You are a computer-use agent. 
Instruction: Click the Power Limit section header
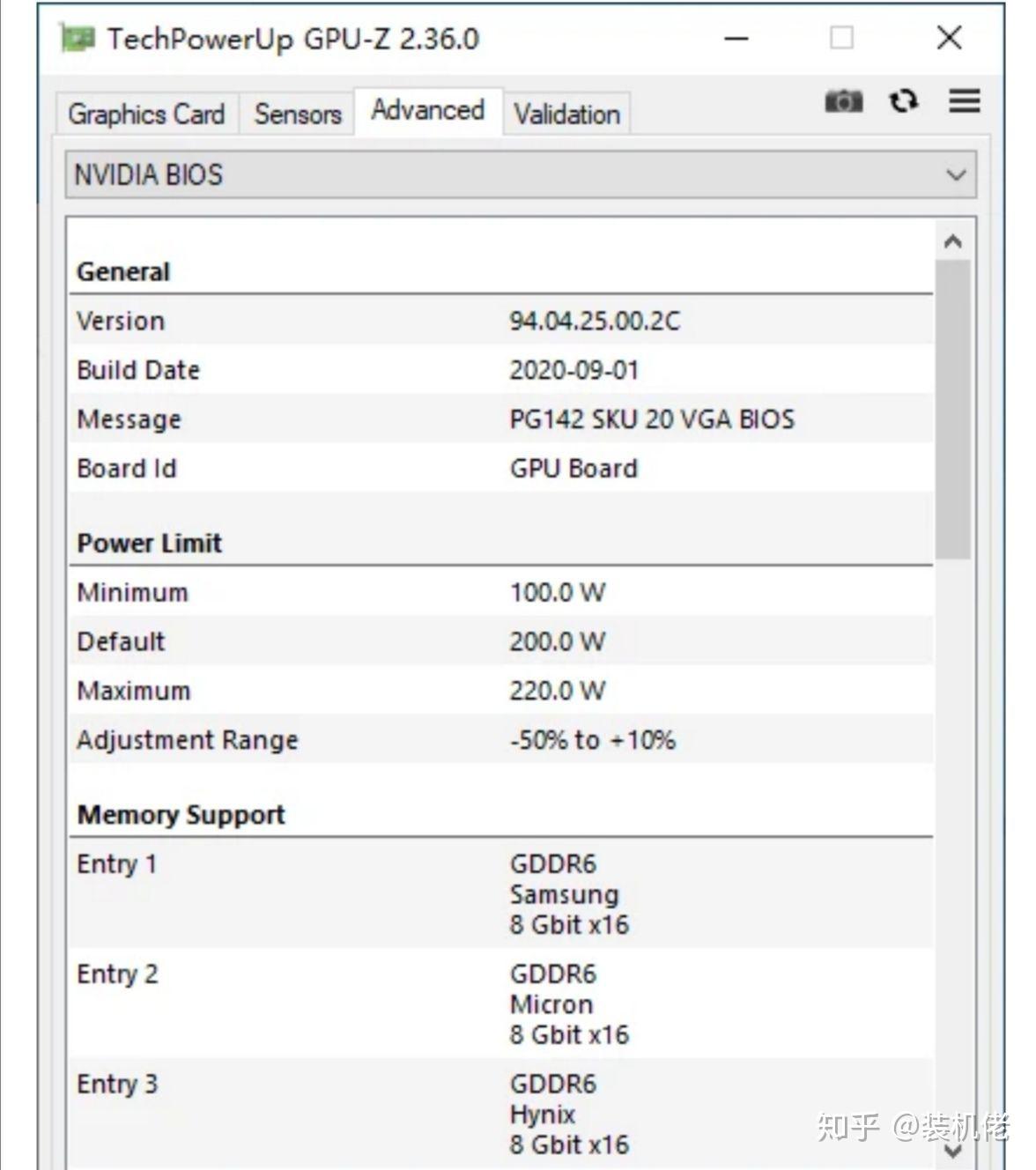pyautogui.click(x=150, y=543)
